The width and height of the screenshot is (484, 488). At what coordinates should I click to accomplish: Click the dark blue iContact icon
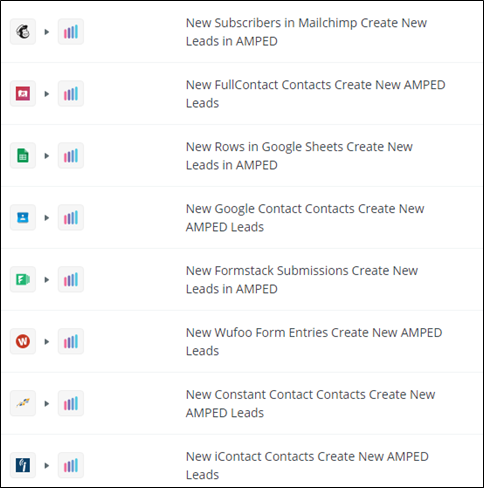[23, 465]
